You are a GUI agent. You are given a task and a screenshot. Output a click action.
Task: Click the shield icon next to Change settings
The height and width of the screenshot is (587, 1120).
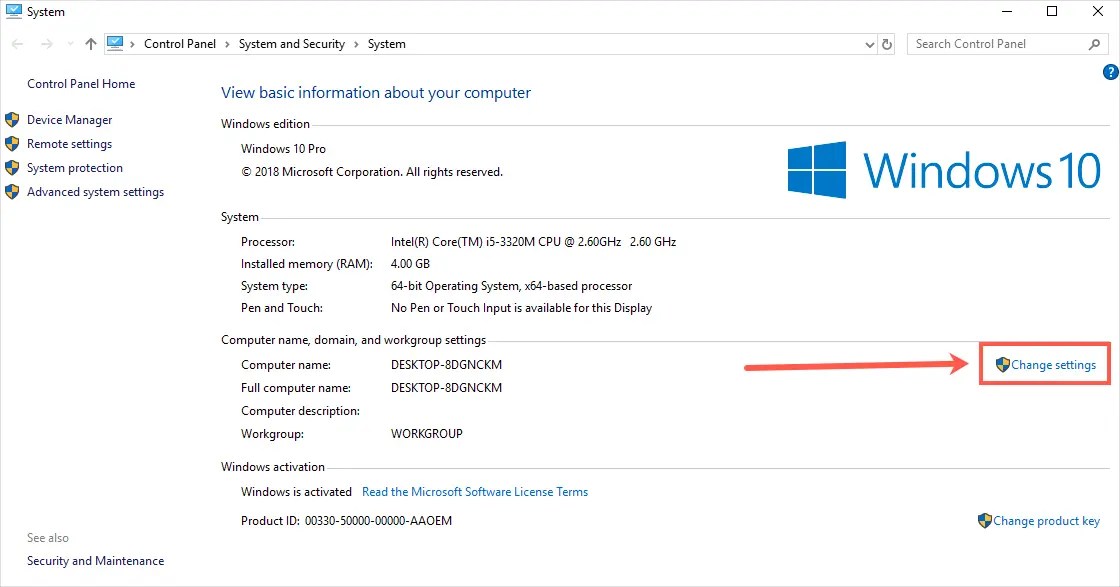pyautogui.click(x=1001, y=365)
